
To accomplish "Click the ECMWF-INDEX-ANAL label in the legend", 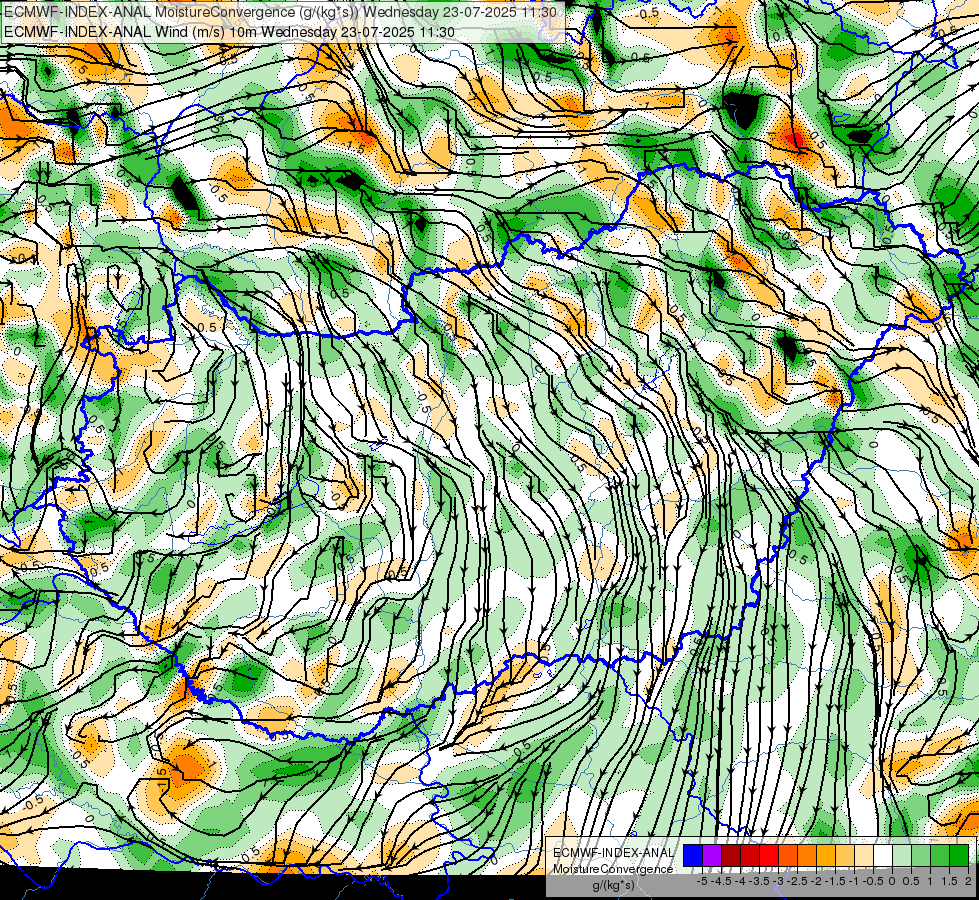I will tap(614, 853).
